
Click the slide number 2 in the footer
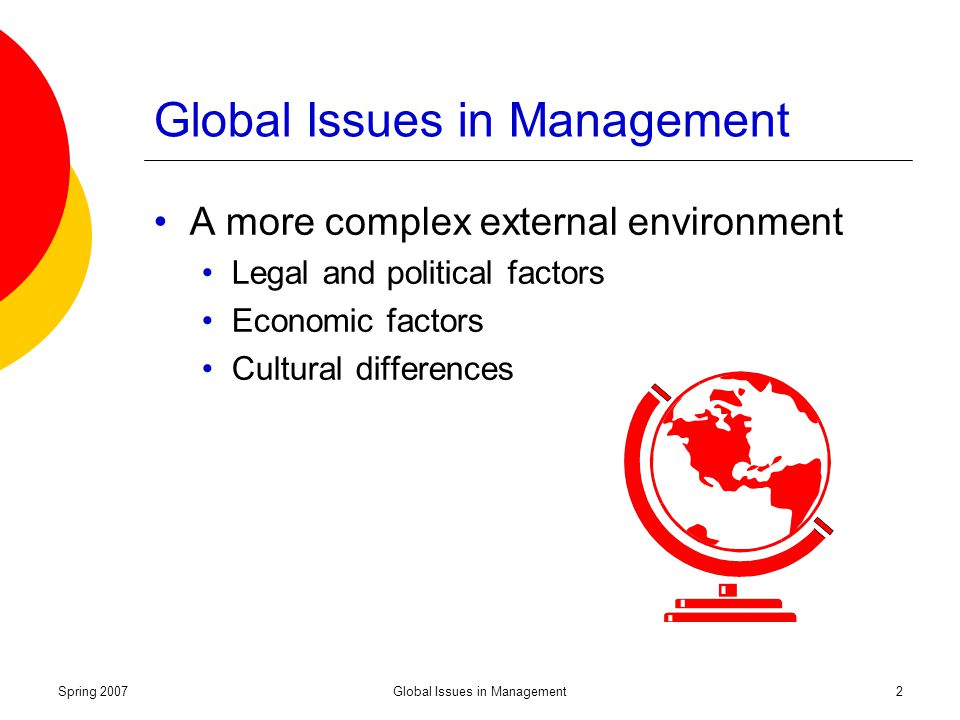899,692
